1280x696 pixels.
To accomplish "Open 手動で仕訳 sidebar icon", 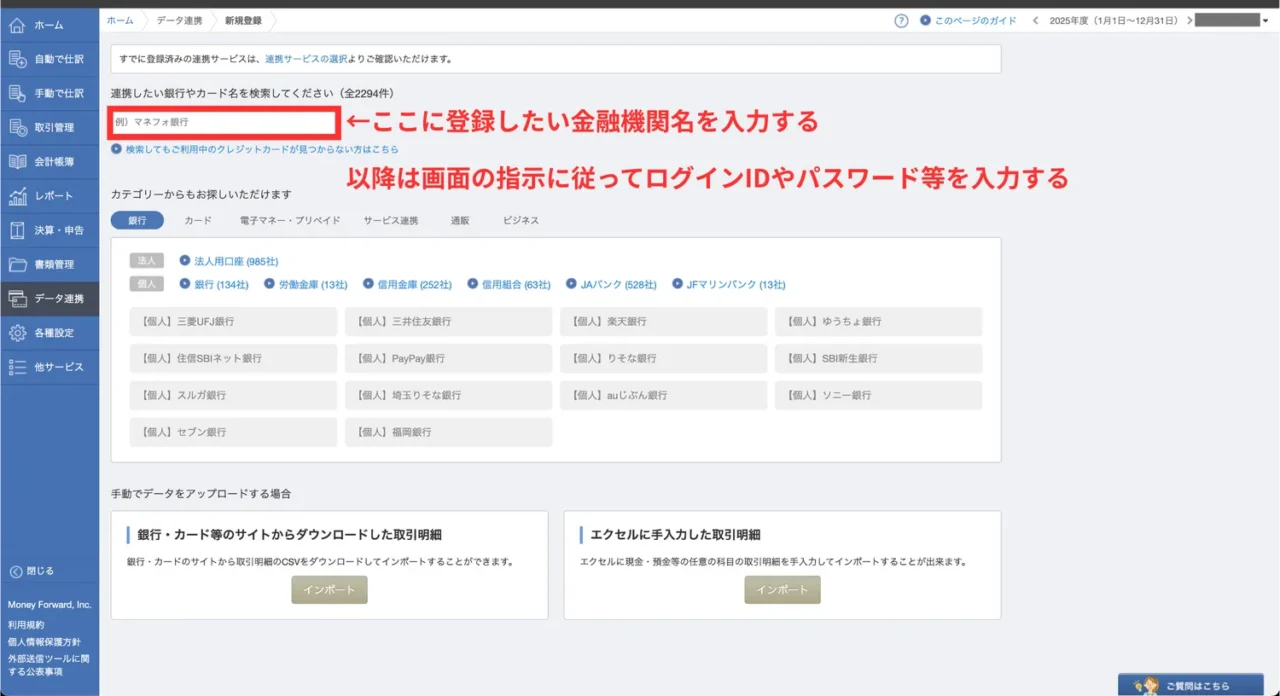I will [x=17, y=93].
